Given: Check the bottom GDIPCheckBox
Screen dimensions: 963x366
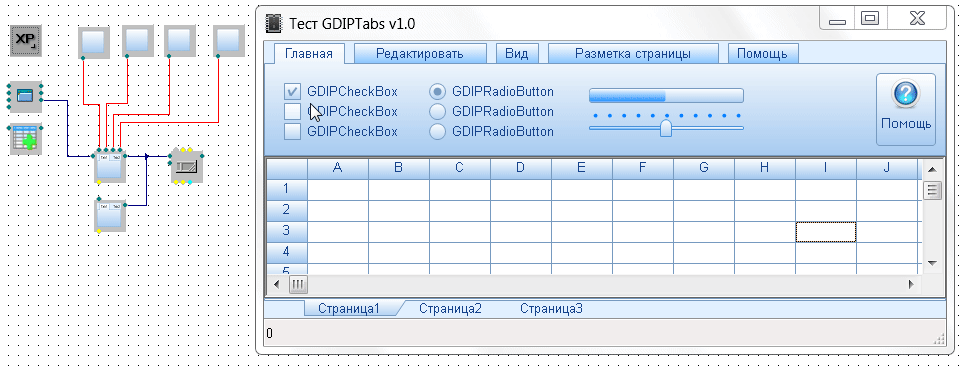Looking at the screenshot, I should pos(293,131).
